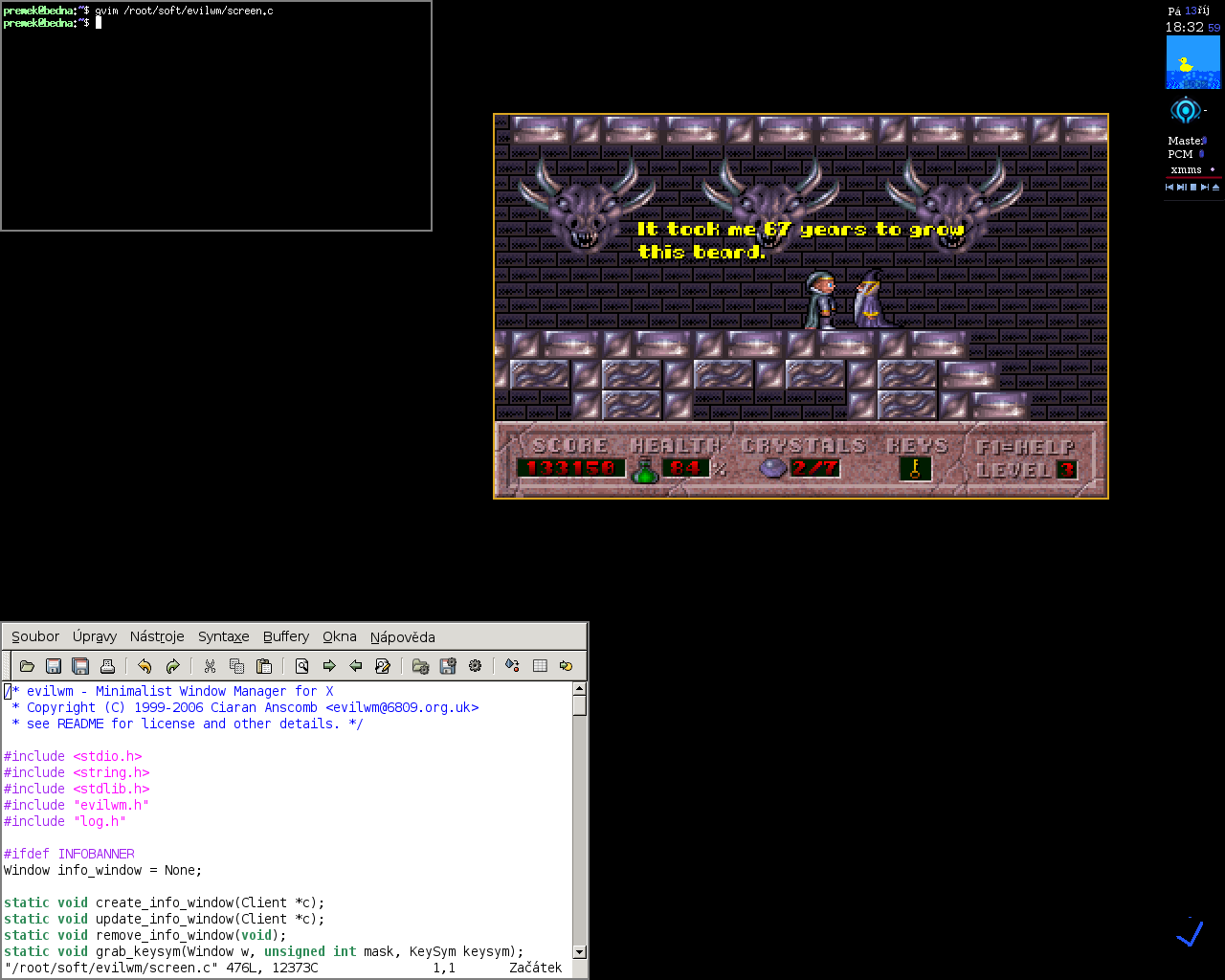Open the Nástroje menu

[x=157, y=636]
